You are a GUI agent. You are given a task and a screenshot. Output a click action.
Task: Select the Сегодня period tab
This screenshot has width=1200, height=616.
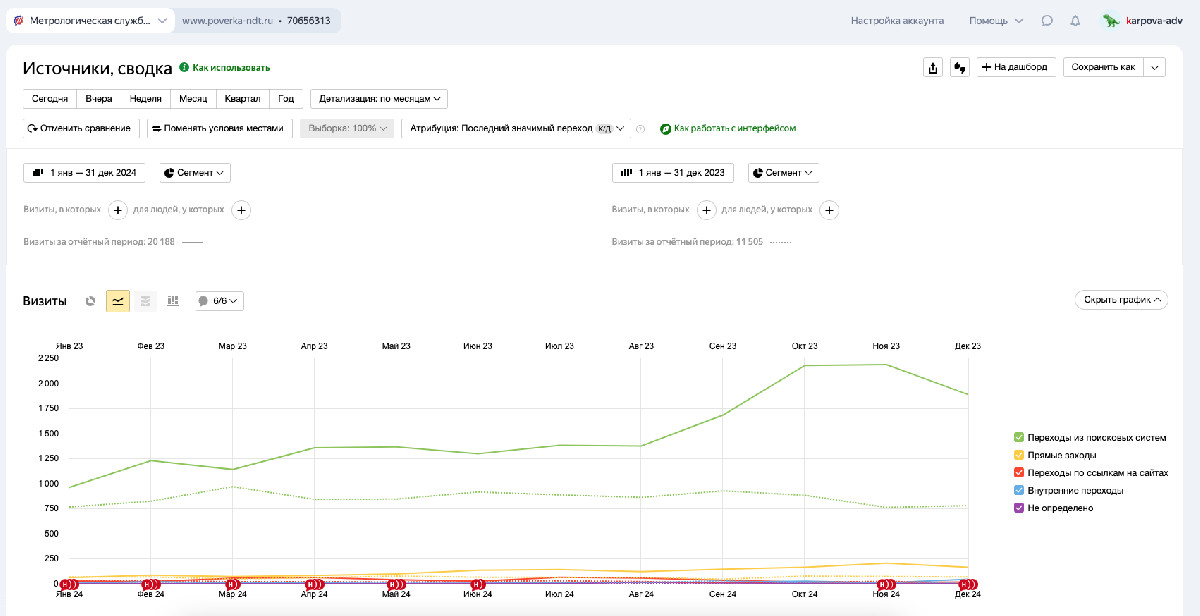tap(49, 99)
